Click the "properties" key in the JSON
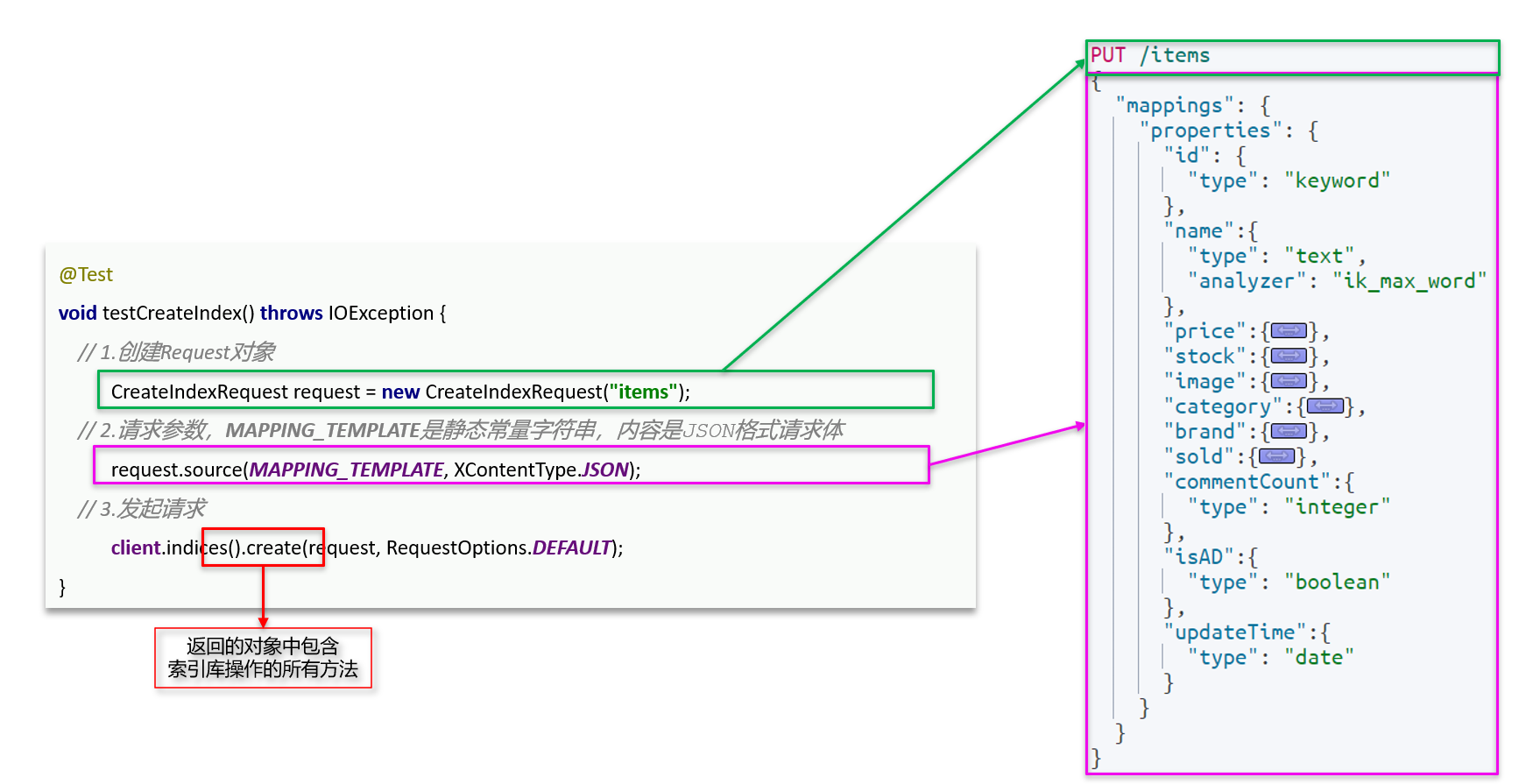The height and width of the screenshot is (784, 1540). point(1210,131)
